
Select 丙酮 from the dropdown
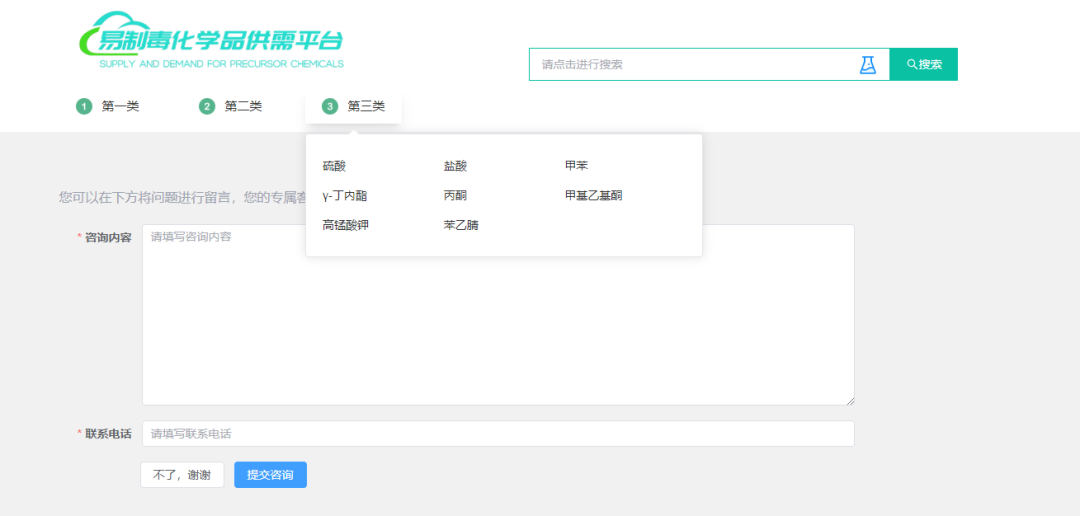[x=455, y=196]
